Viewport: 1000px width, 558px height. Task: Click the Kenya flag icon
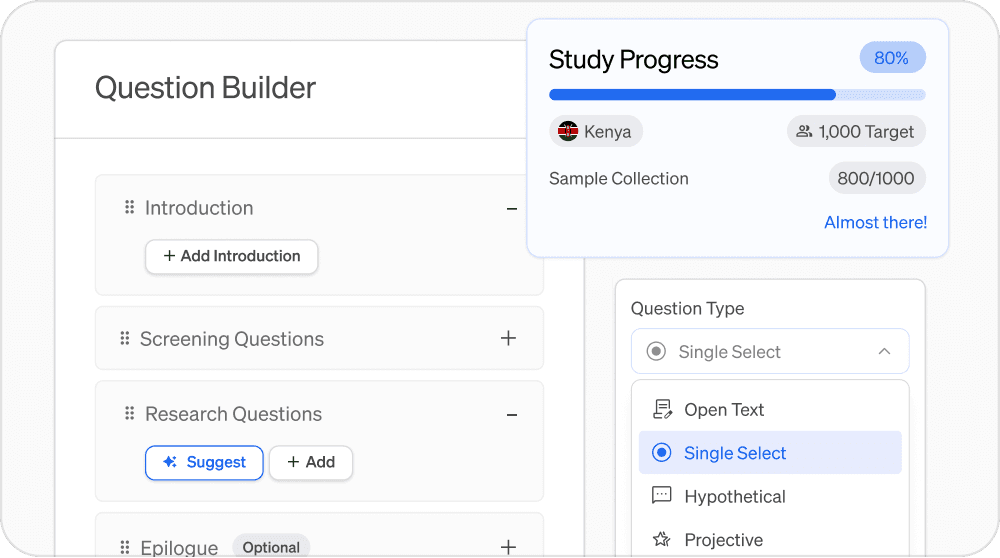[x=569, y=132]
